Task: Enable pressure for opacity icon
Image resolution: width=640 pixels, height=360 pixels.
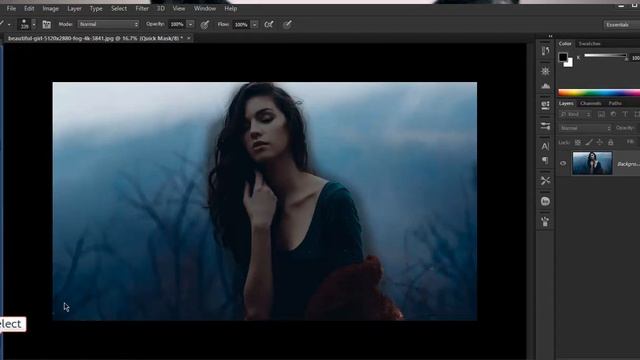Action: [205, 24]
